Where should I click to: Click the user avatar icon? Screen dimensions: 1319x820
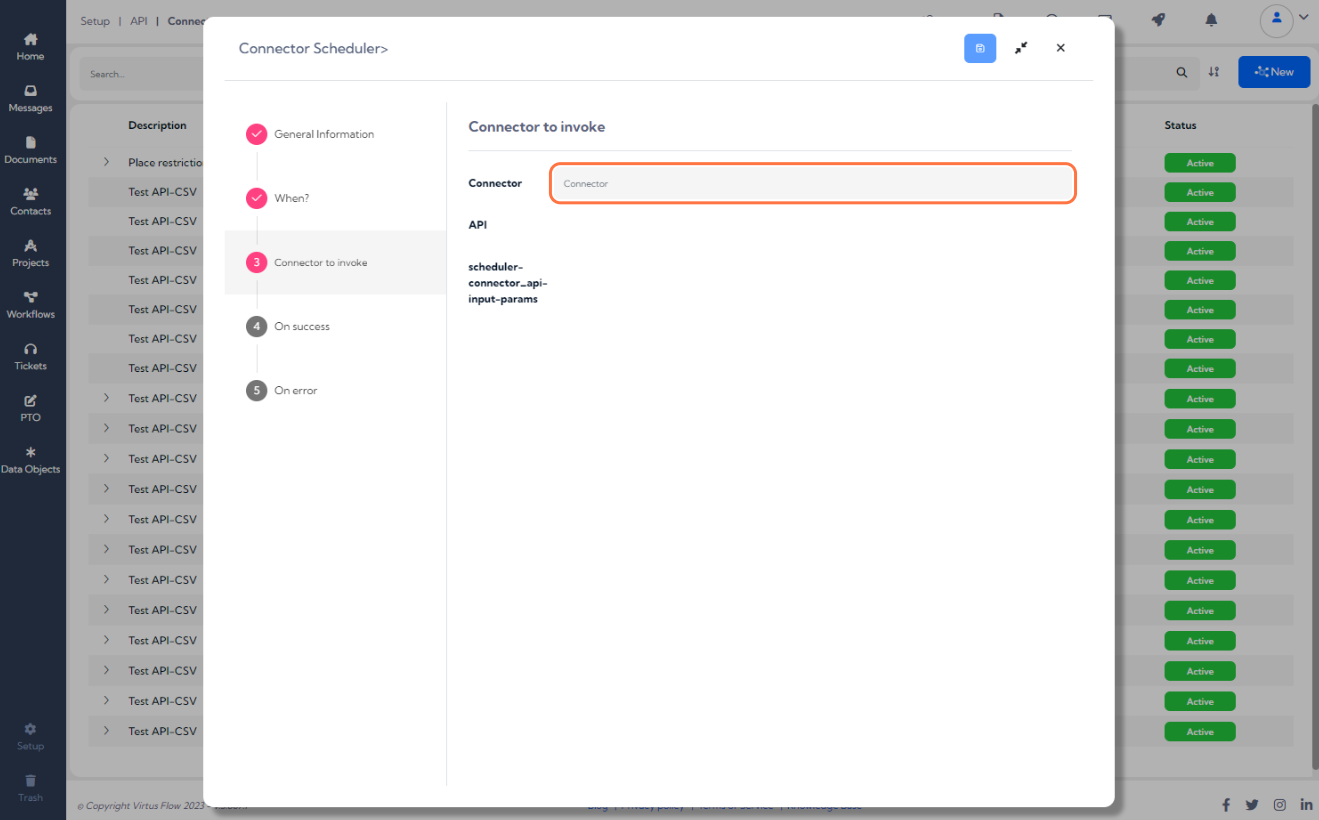[1277, 19]
